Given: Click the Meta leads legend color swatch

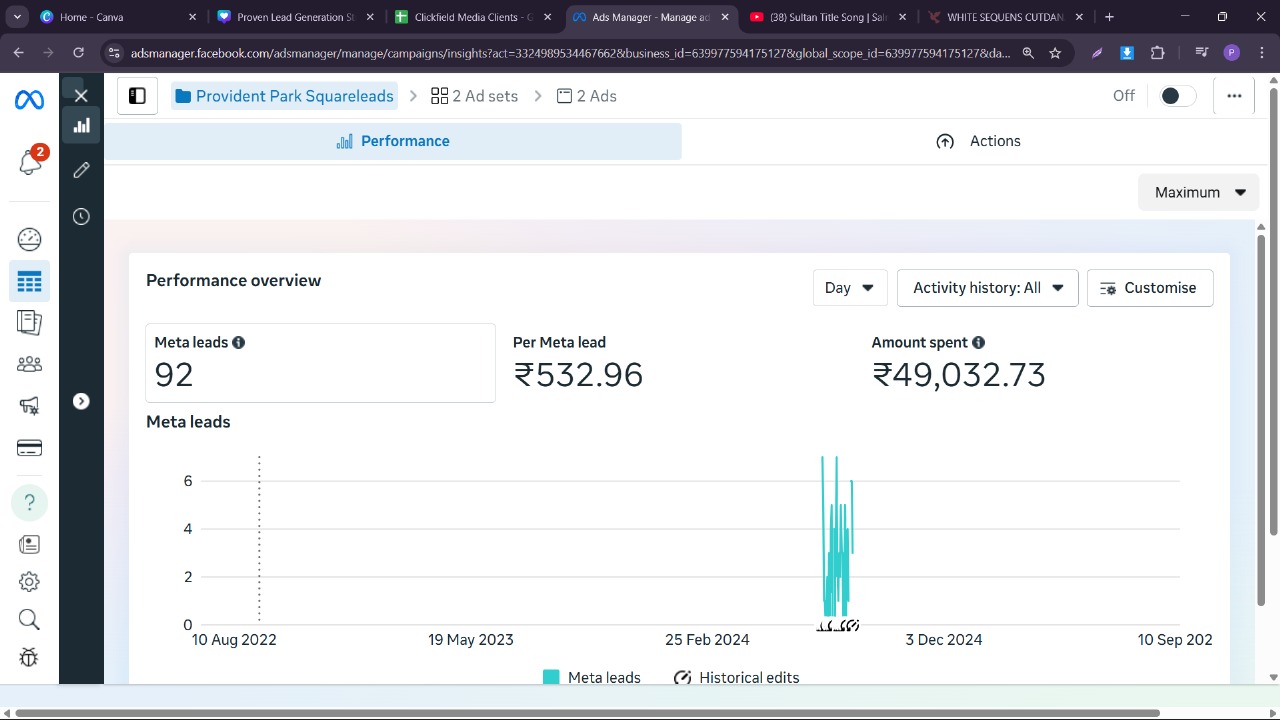Looking at the screenshot, I should 551,677.
